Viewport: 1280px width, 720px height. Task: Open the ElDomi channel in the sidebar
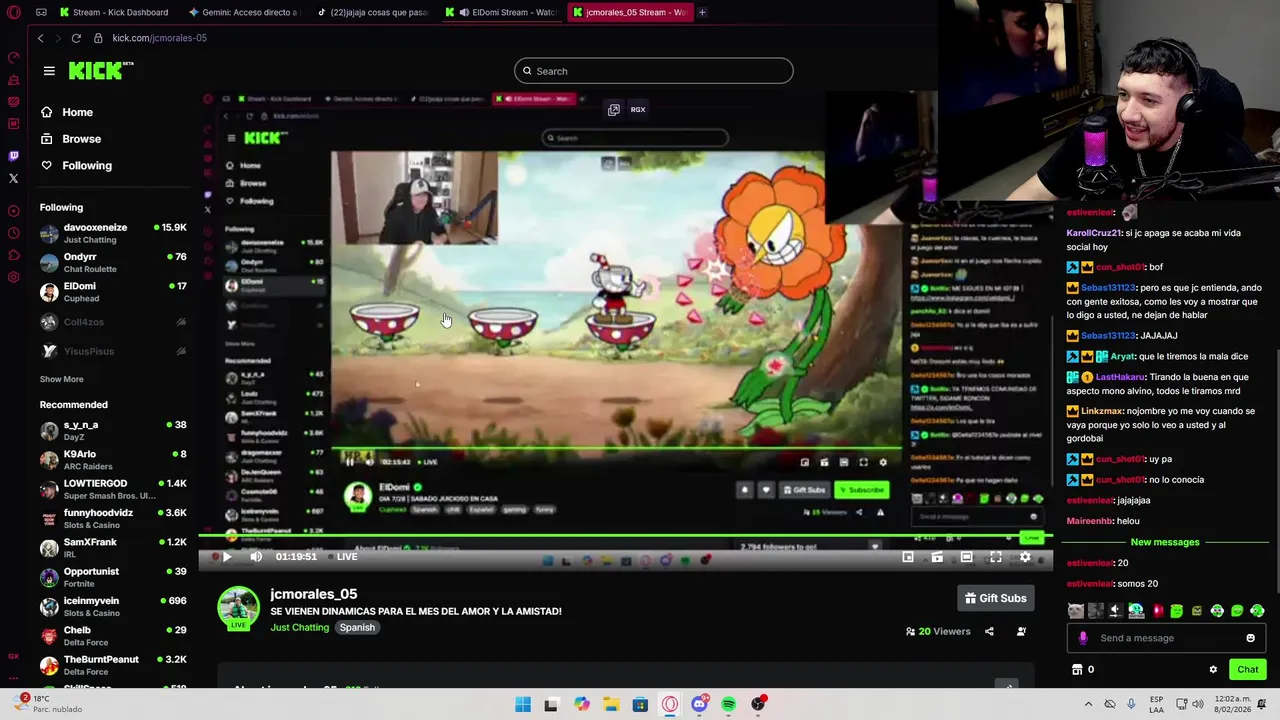tap(113, 292)
